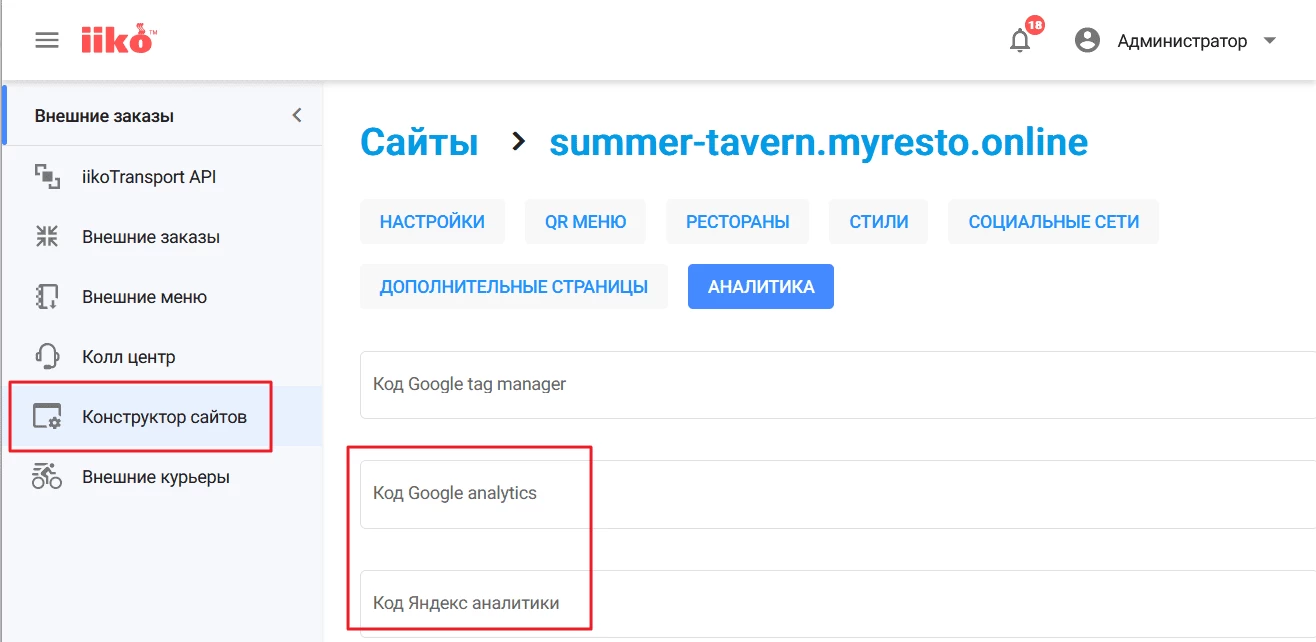
Task: Click the Конструктор сайтов window-gear icon
Action: click(x=47, y=417)
